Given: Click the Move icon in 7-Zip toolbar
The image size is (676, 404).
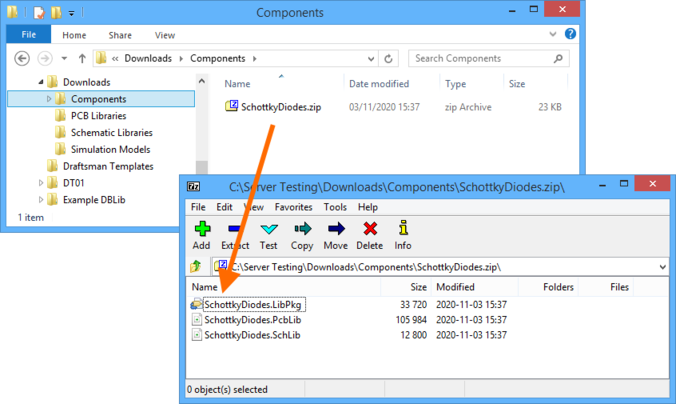Looking at the screenshot, I should (x=336, y=229).
